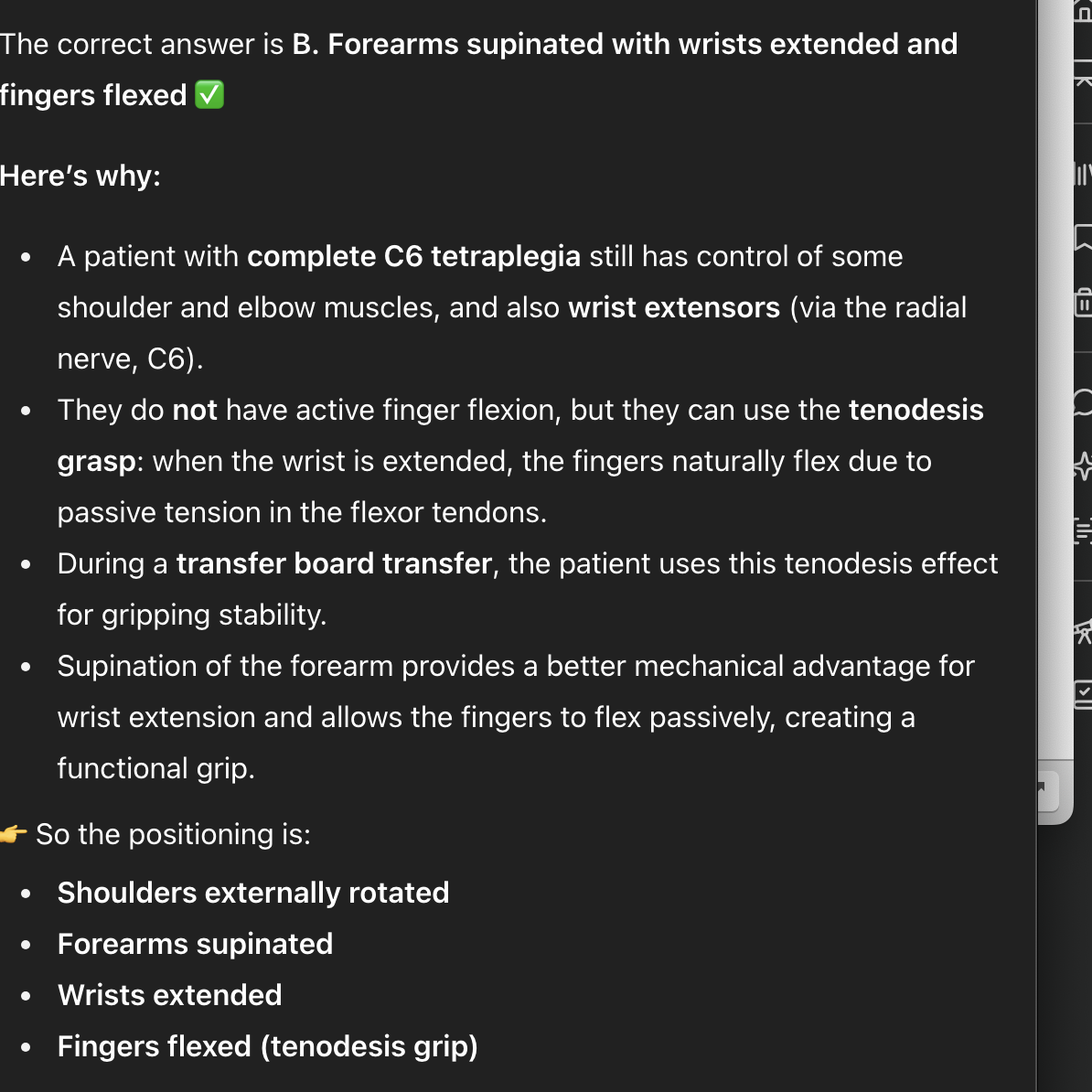Image resolution: width=1092 pixels, height=1092 pixels.
Task: Click the home icon in sidebar
Action: (x=1084, y=12)
